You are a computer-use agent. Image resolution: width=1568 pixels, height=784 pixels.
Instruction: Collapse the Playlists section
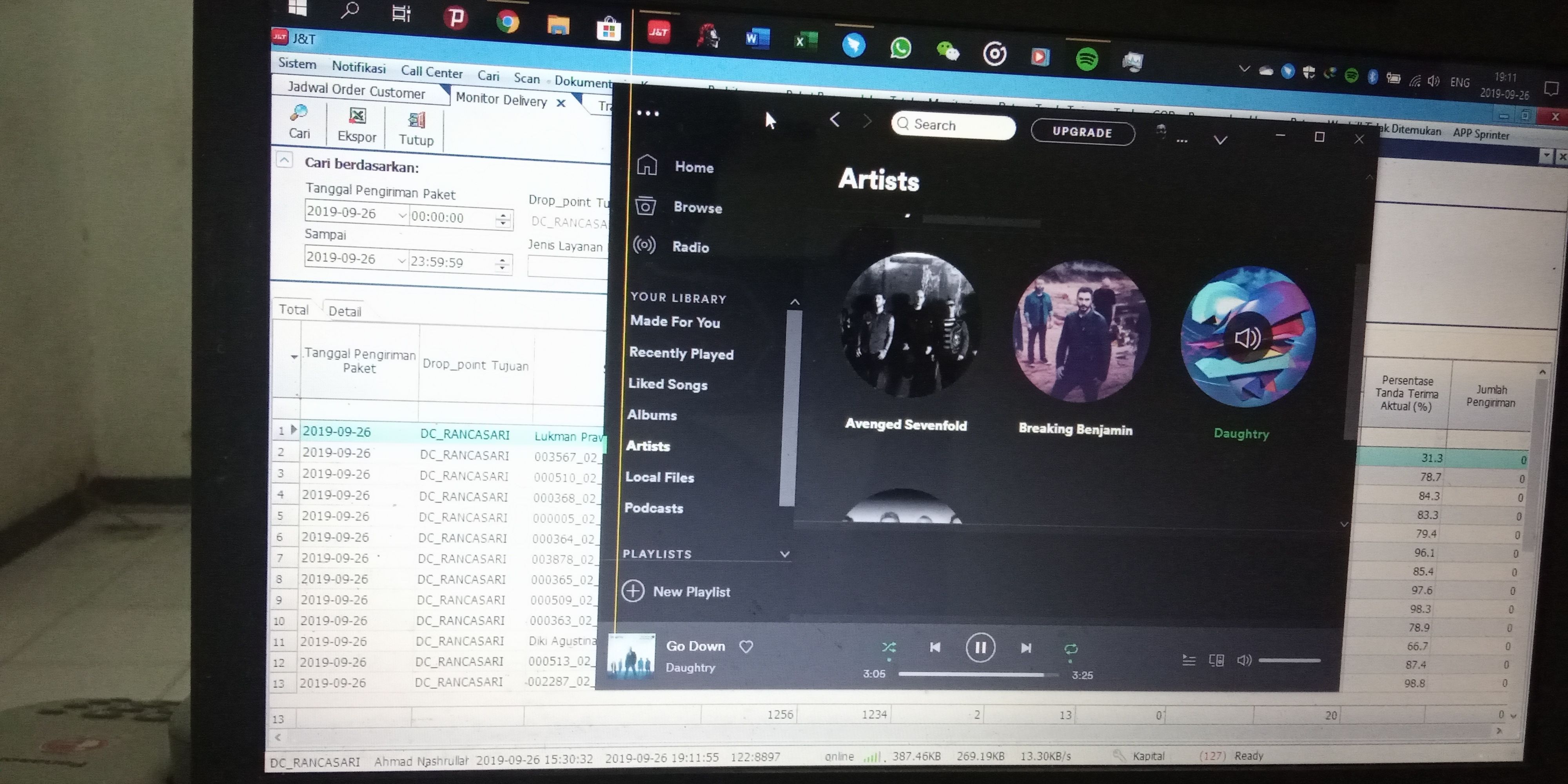coord(785,554)
